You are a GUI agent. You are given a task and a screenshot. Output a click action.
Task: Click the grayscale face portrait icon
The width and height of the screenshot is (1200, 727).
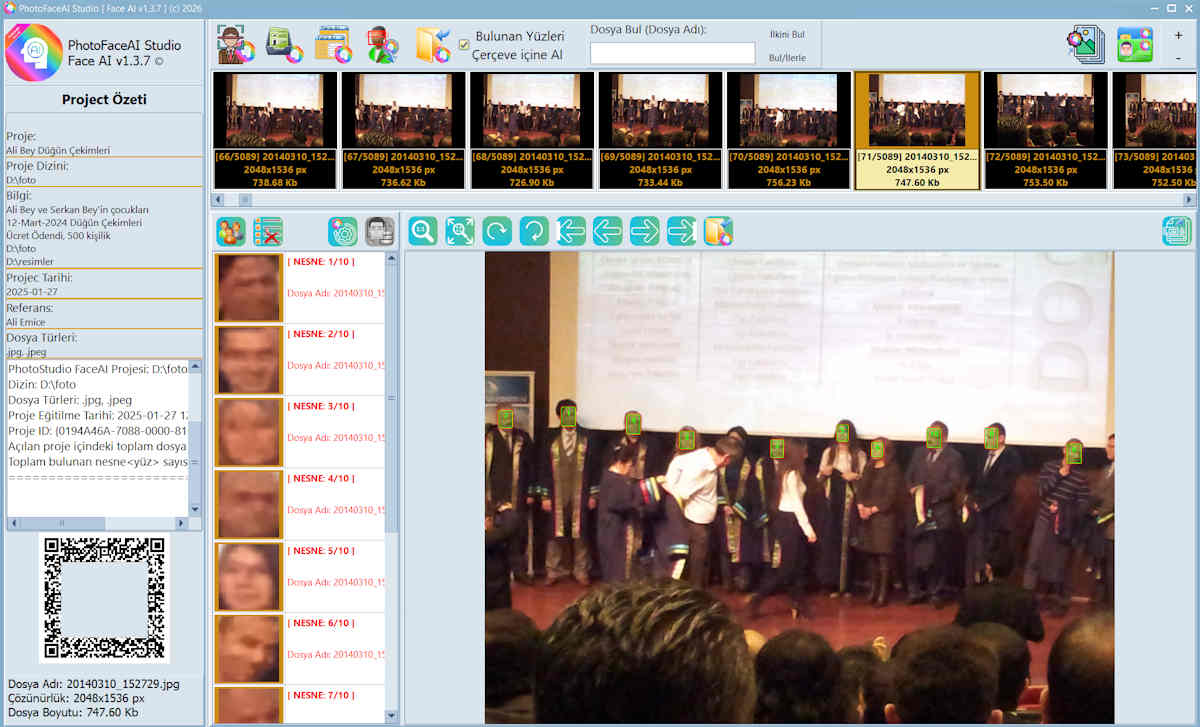(x=380, y=231)
